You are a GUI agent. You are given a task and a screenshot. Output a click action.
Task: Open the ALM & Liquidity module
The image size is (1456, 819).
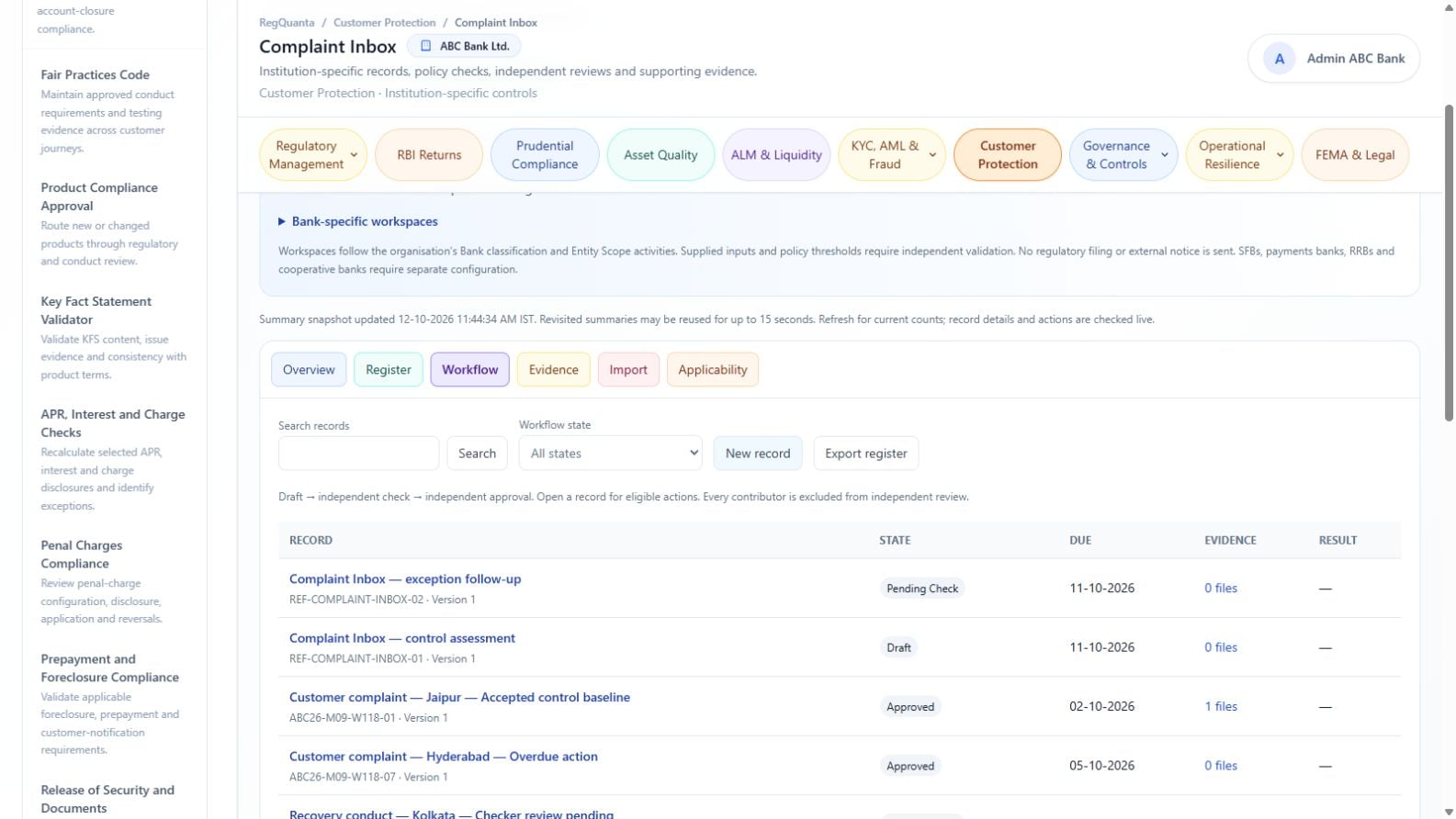point(776,155)
